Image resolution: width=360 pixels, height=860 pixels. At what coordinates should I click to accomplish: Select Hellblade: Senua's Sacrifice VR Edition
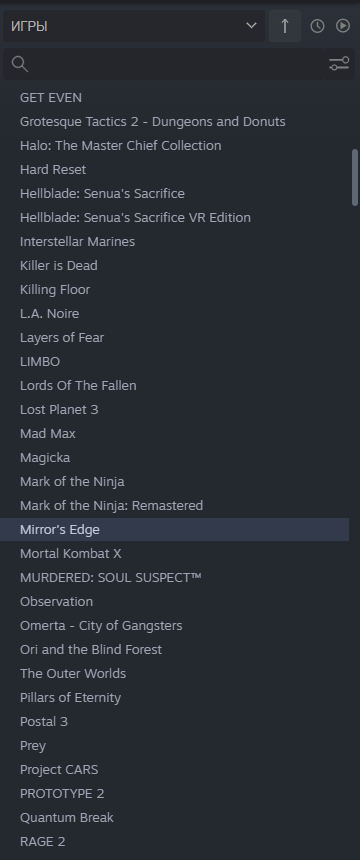(175, 217)
